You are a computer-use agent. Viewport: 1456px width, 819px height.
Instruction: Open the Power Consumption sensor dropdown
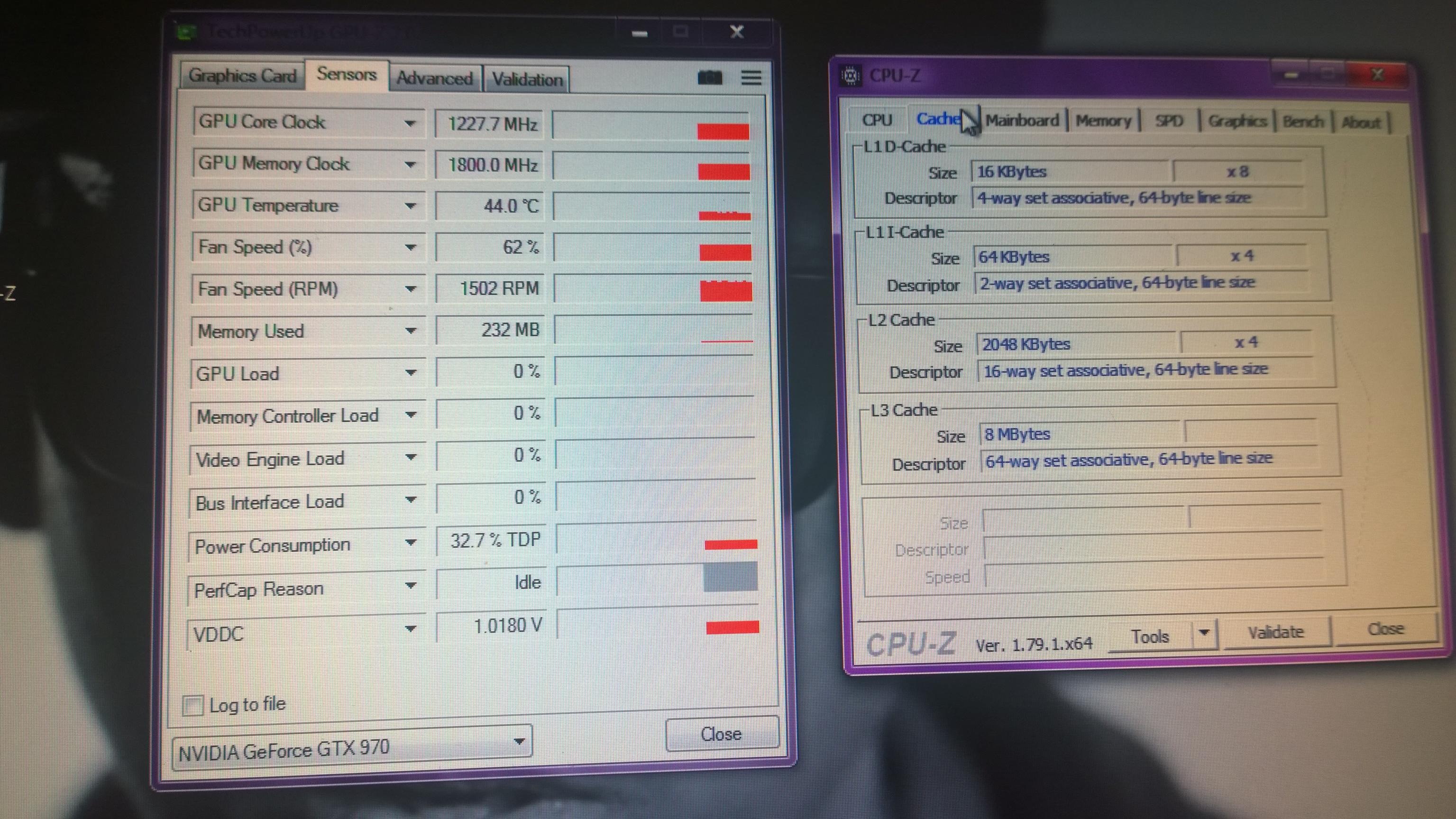(411, 543)
